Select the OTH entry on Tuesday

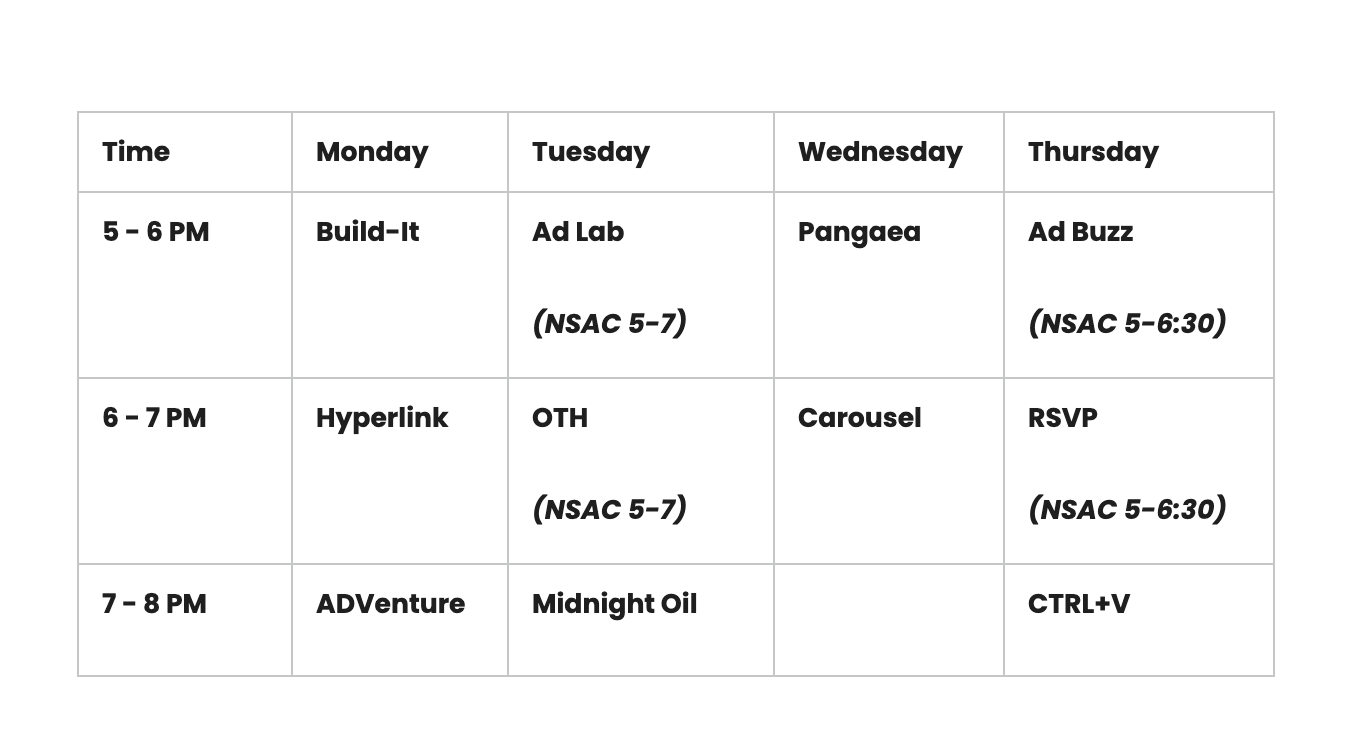tap(560, 418)
